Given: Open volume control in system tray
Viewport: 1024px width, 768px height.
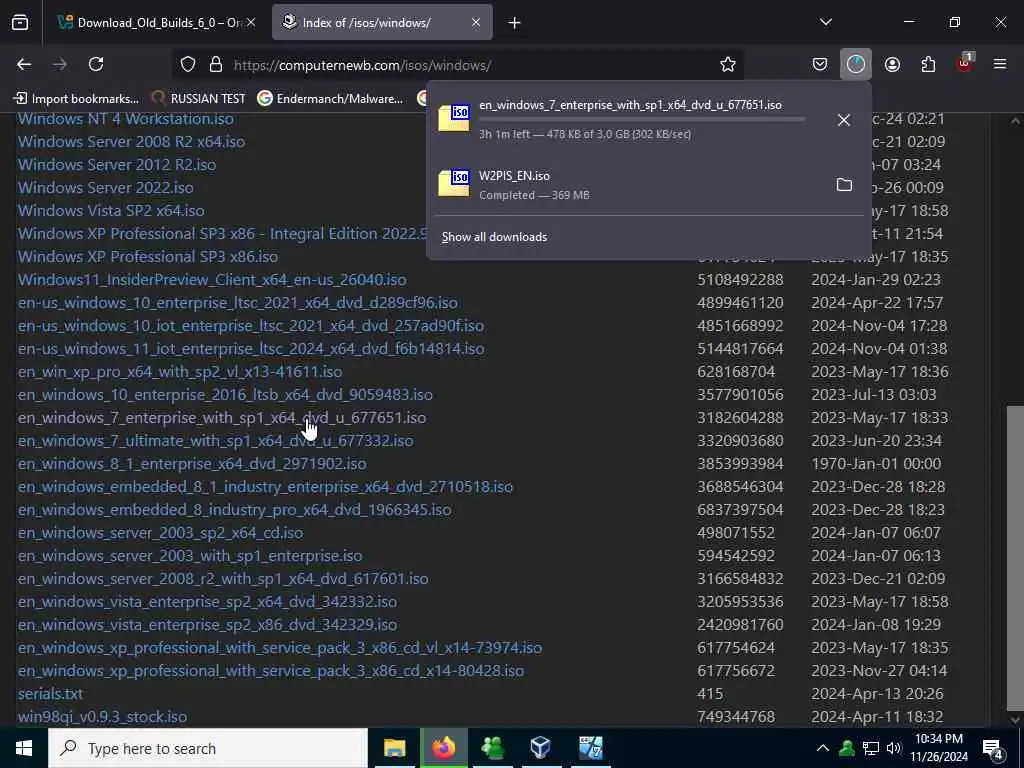Looking at the screenshot, I should click(x=893, y=748).
